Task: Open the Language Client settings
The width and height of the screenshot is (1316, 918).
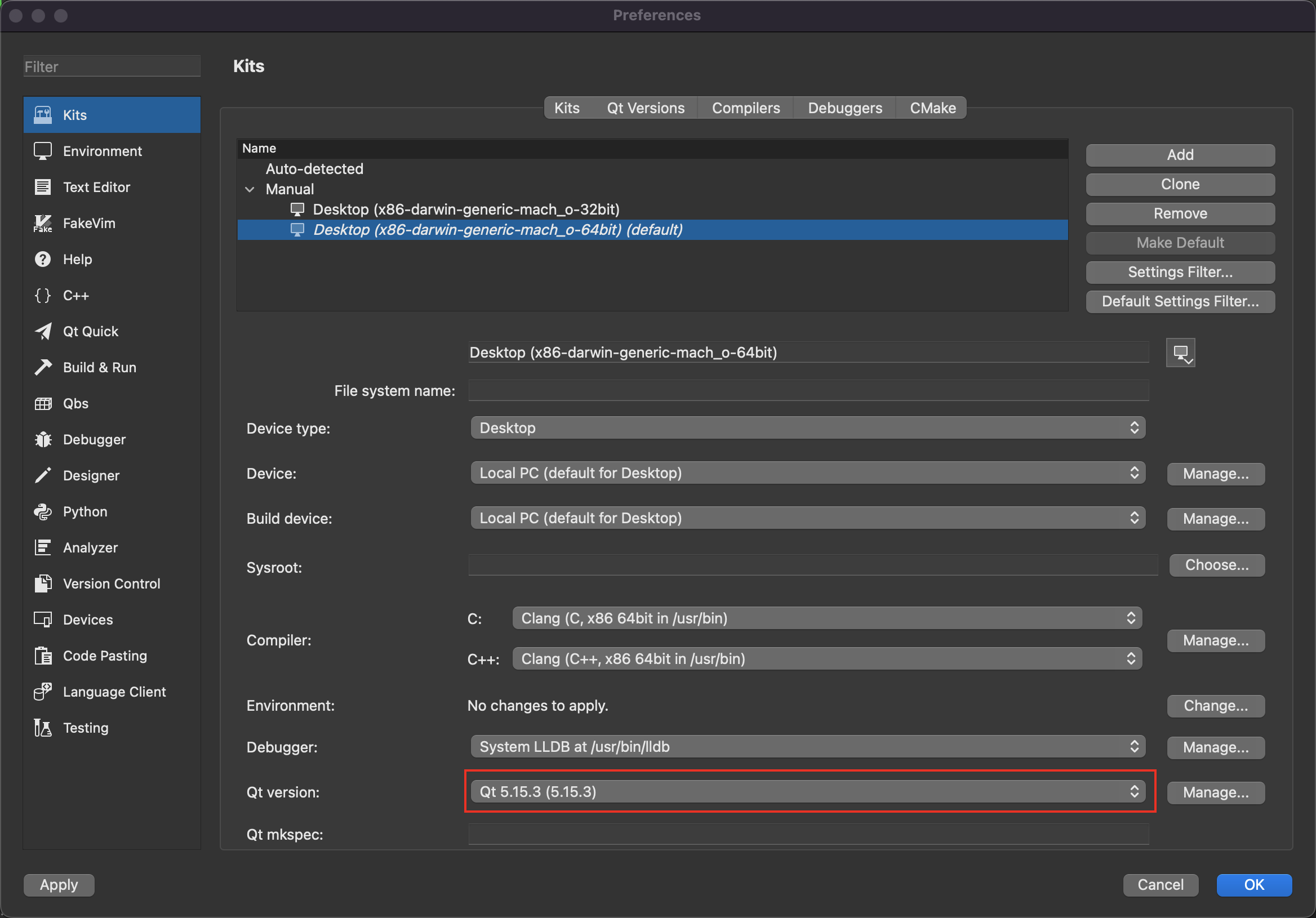Action: tap(113, 692)
